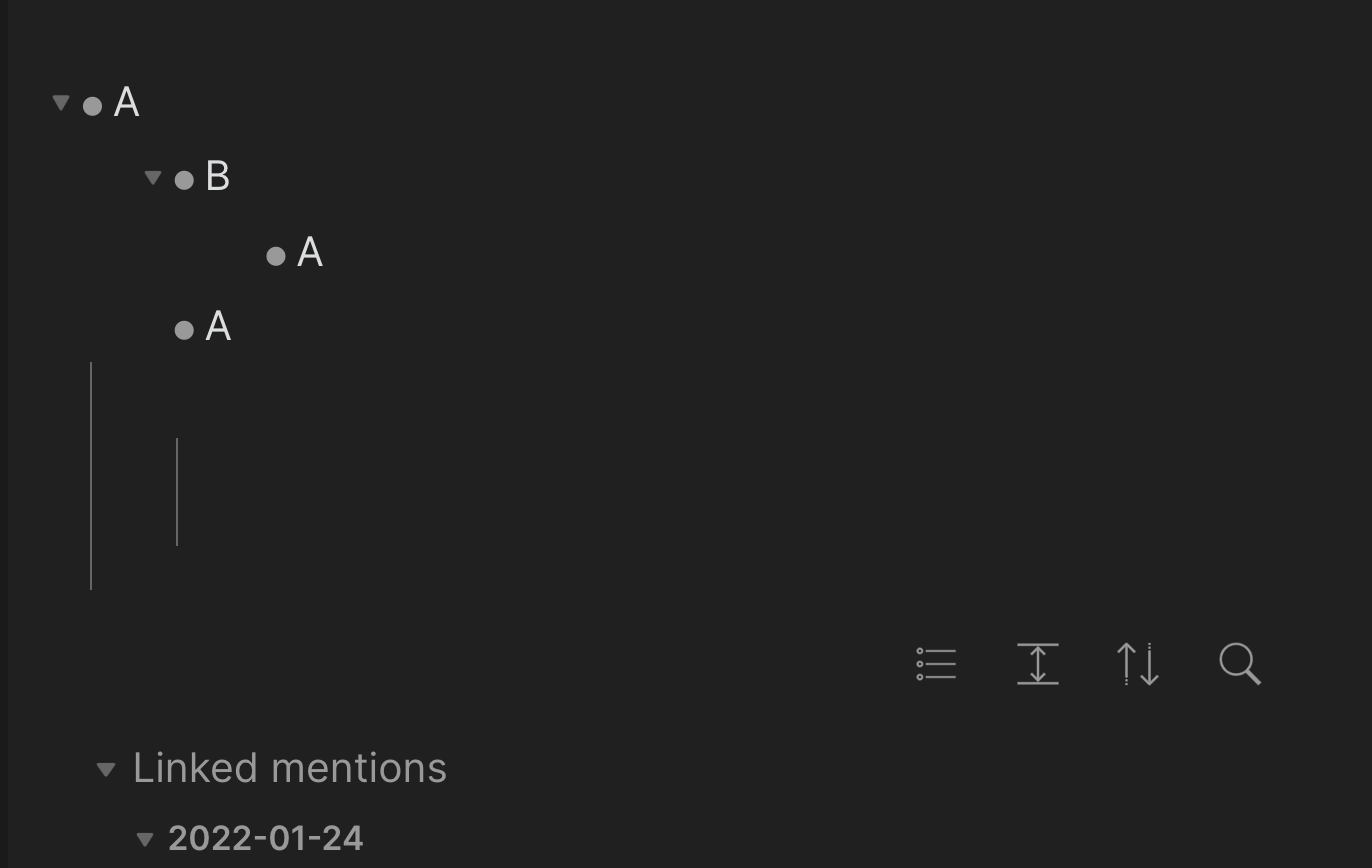Click the vertical thread line under the last A
The width and height of the screenshot is (1372, 868).
(x=91, y=475)
